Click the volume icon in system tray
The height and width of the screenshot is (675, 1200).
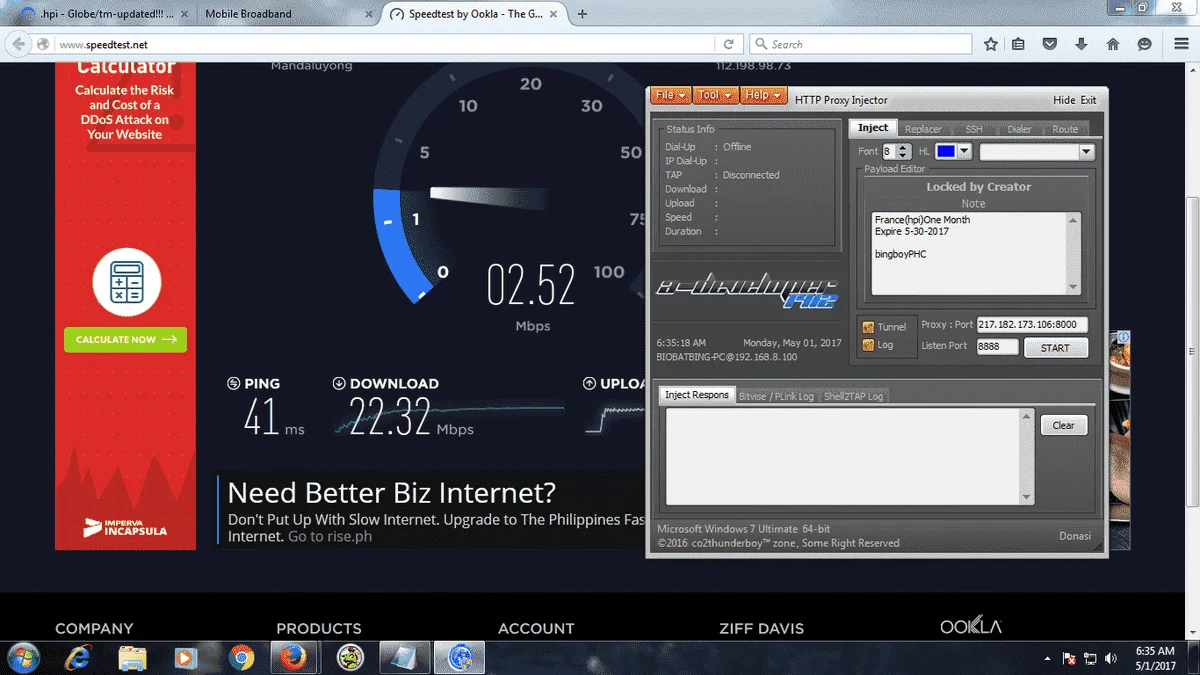(x=1111, y=658)
